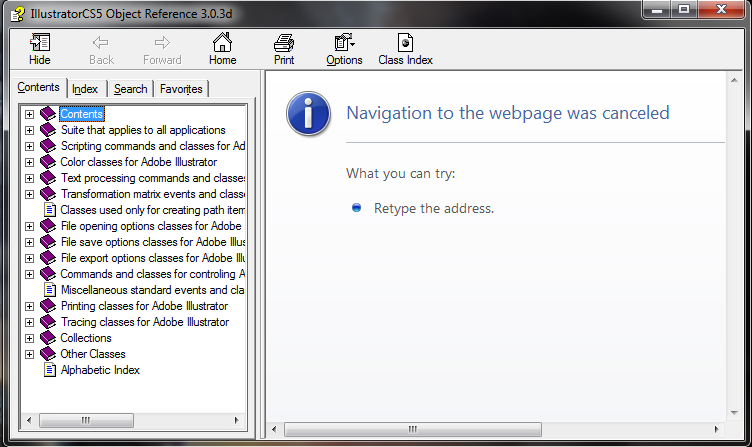Click content pane scroll right arrow

[716, 429]
